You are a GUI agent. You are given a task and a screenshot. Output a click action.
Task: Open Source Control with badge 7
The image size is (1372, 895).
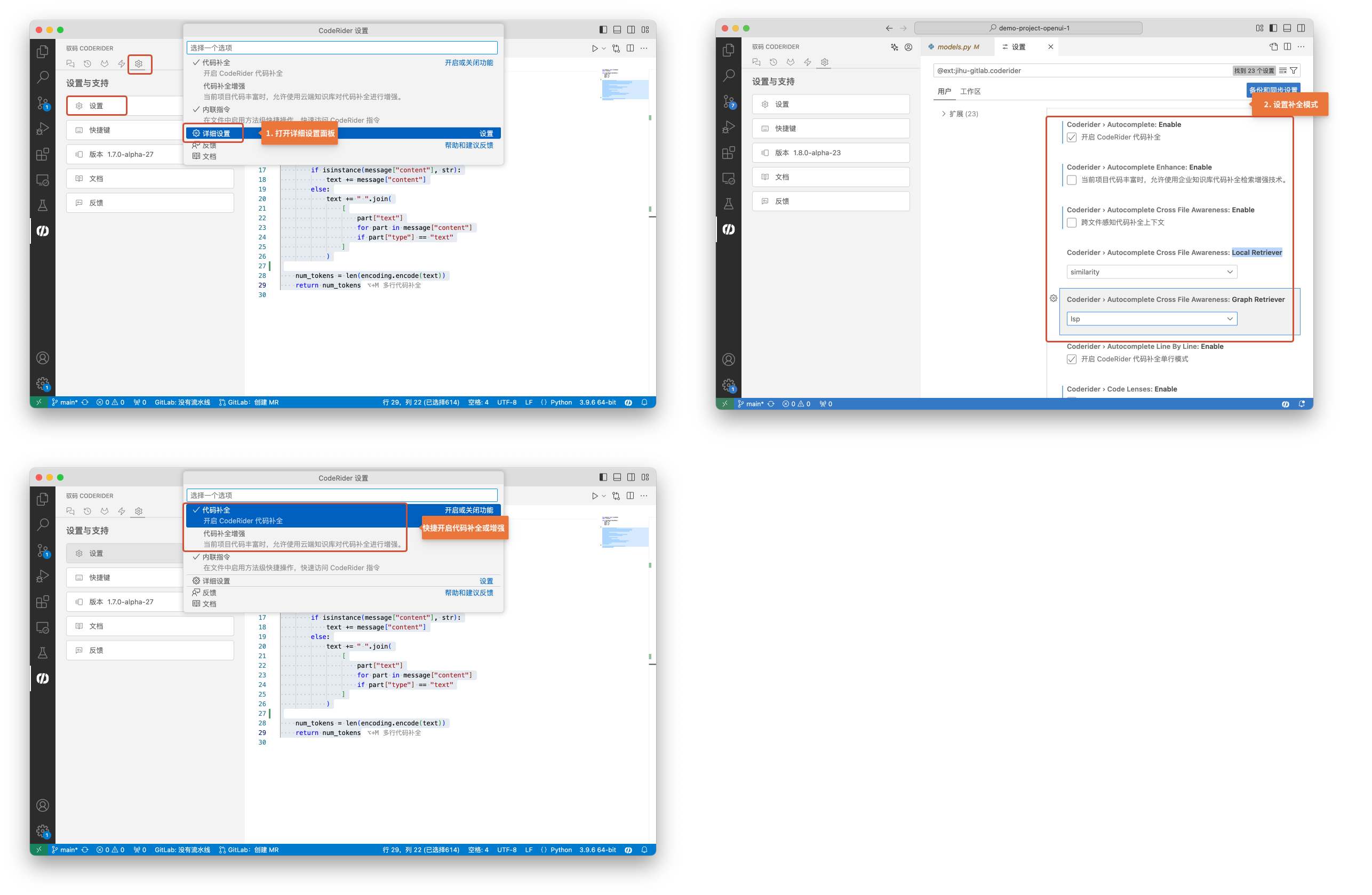[729, 101]
